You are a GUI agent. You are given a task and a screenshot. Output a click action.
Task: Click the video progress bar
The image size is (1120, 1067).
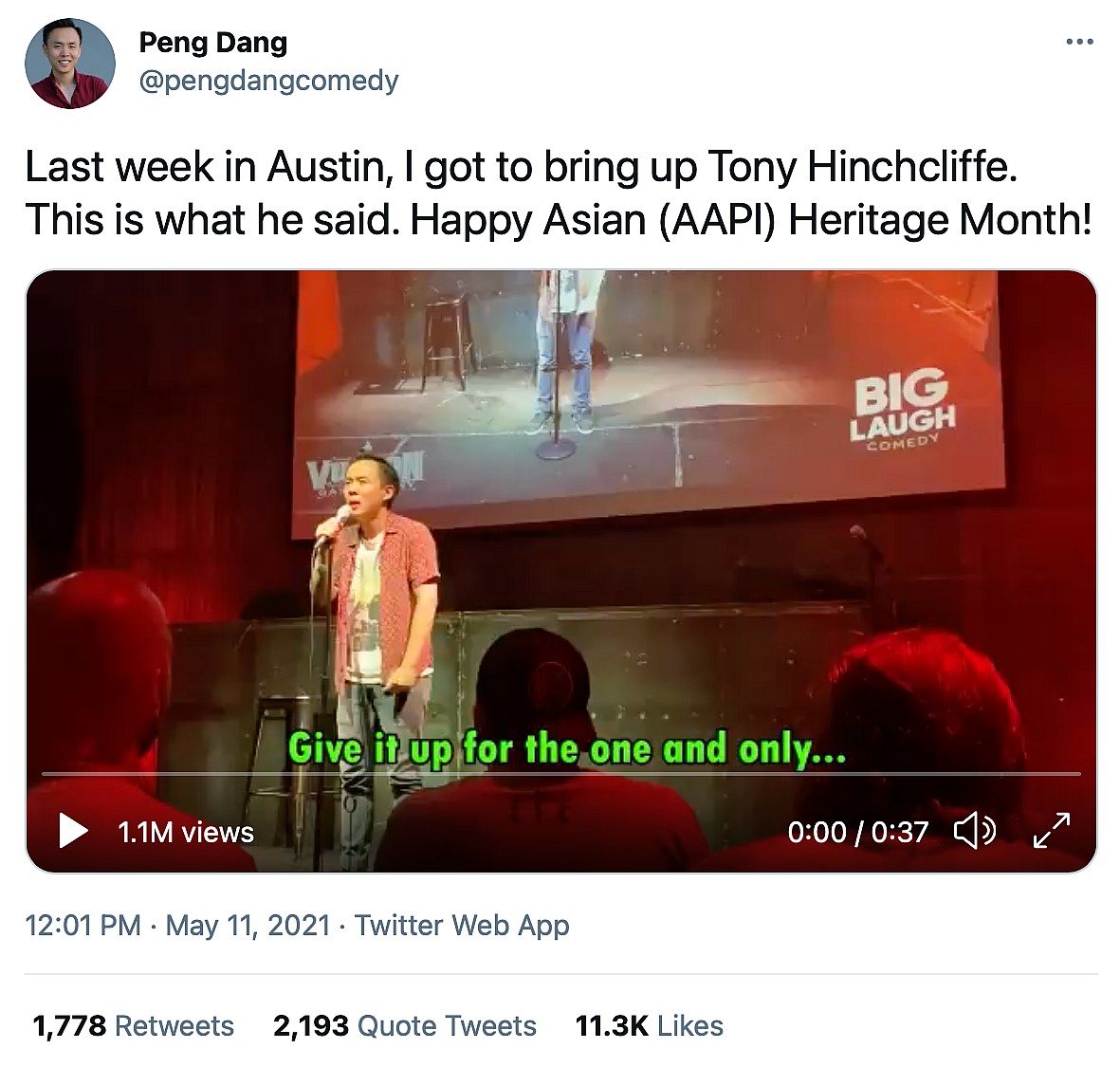(x=560, y=774)
